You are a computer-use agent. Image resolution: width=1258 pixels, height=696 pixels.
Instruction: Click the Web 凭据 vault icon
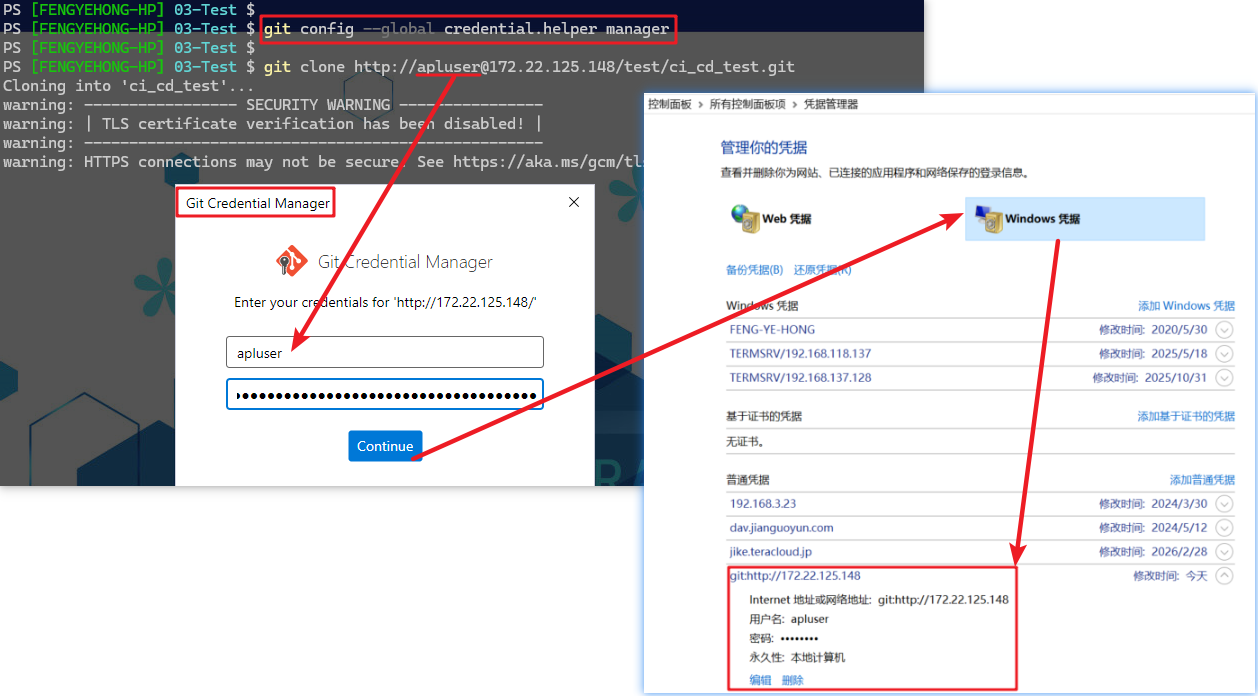(x=745, y=219)
